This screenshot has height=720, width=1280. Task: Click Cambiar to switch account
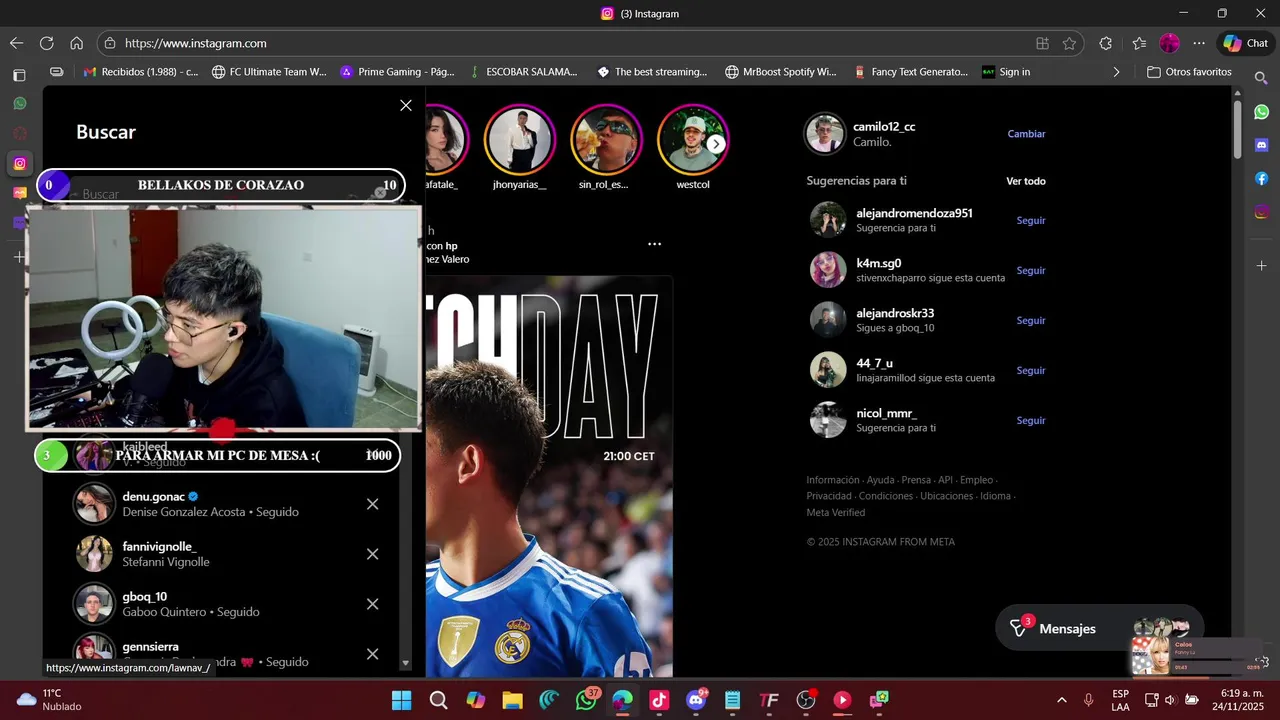pyautogui.click(x=1026, y=134)
